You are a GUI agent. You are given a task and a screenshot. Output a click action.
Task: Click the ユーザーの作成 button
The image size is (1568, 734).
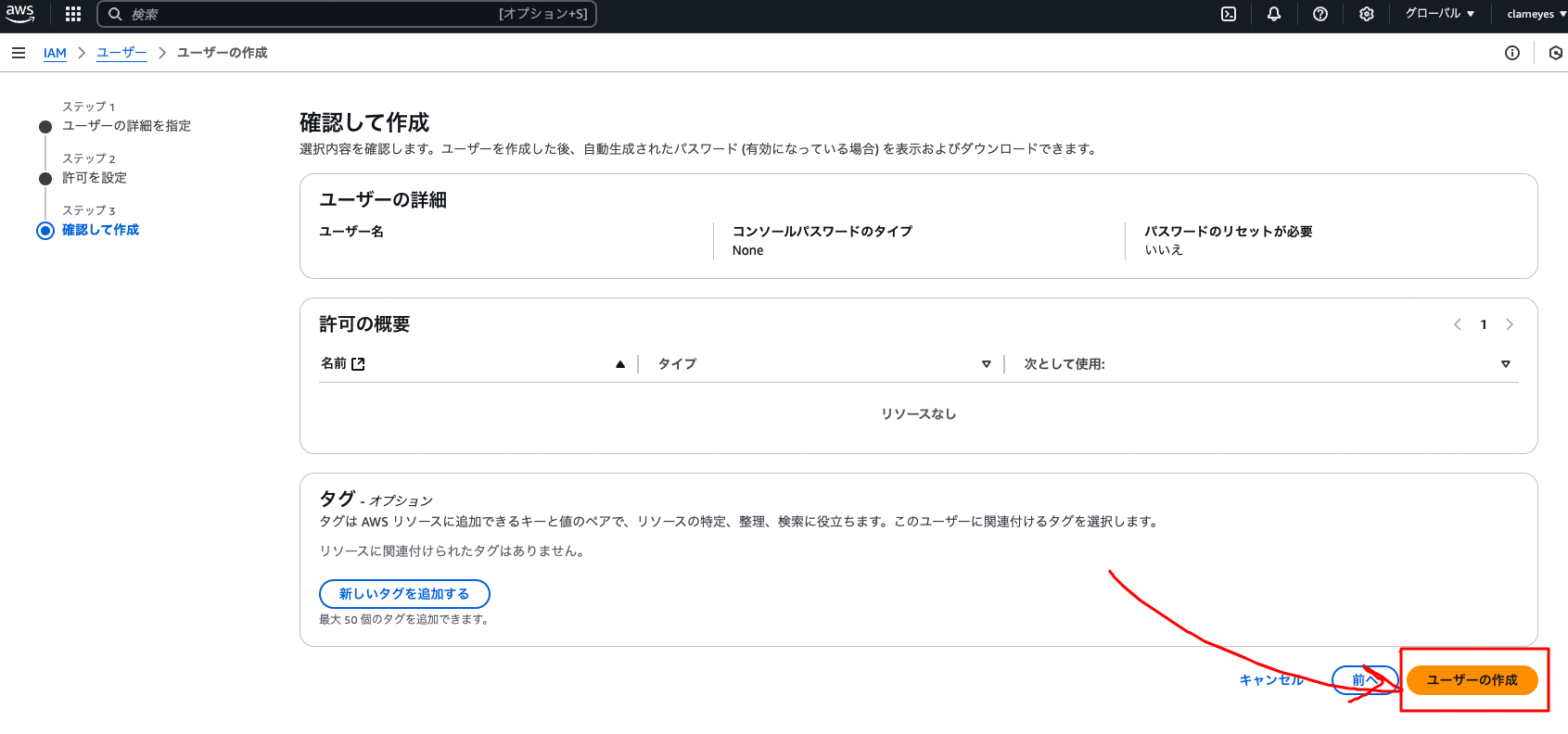[1472, 680]
